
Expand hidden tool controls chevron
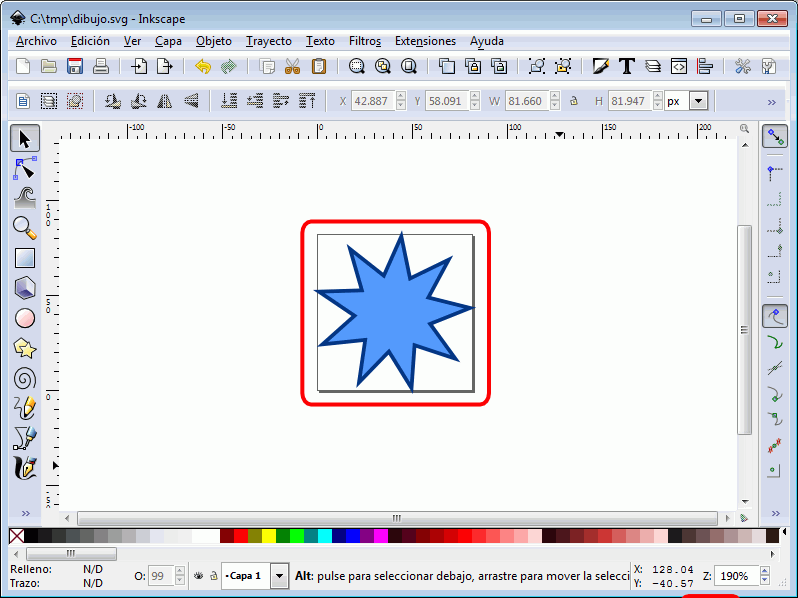pos(771,102)
